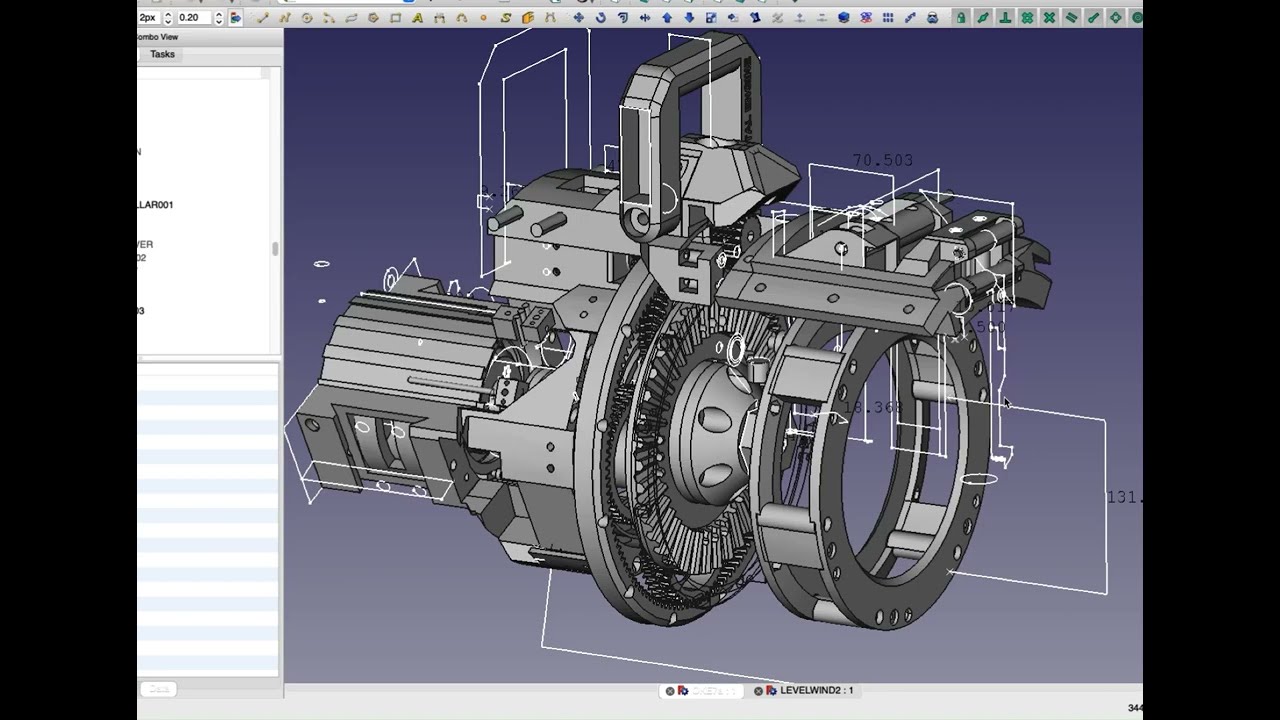Image resolution: width=1280 pixels, height=720 pixels.
Task: Click the Shape 2D View icon (blue cube)
Action: [843, 18]
